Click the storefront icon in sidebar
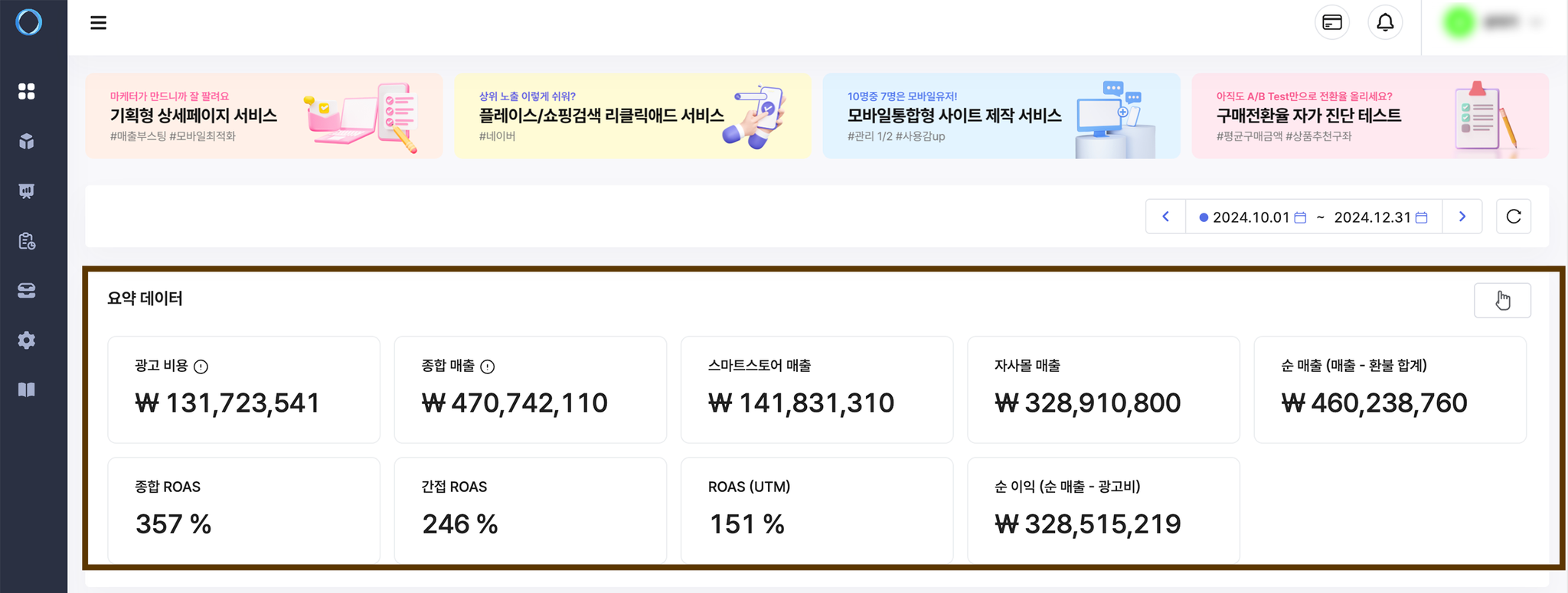 click(27, 291)
